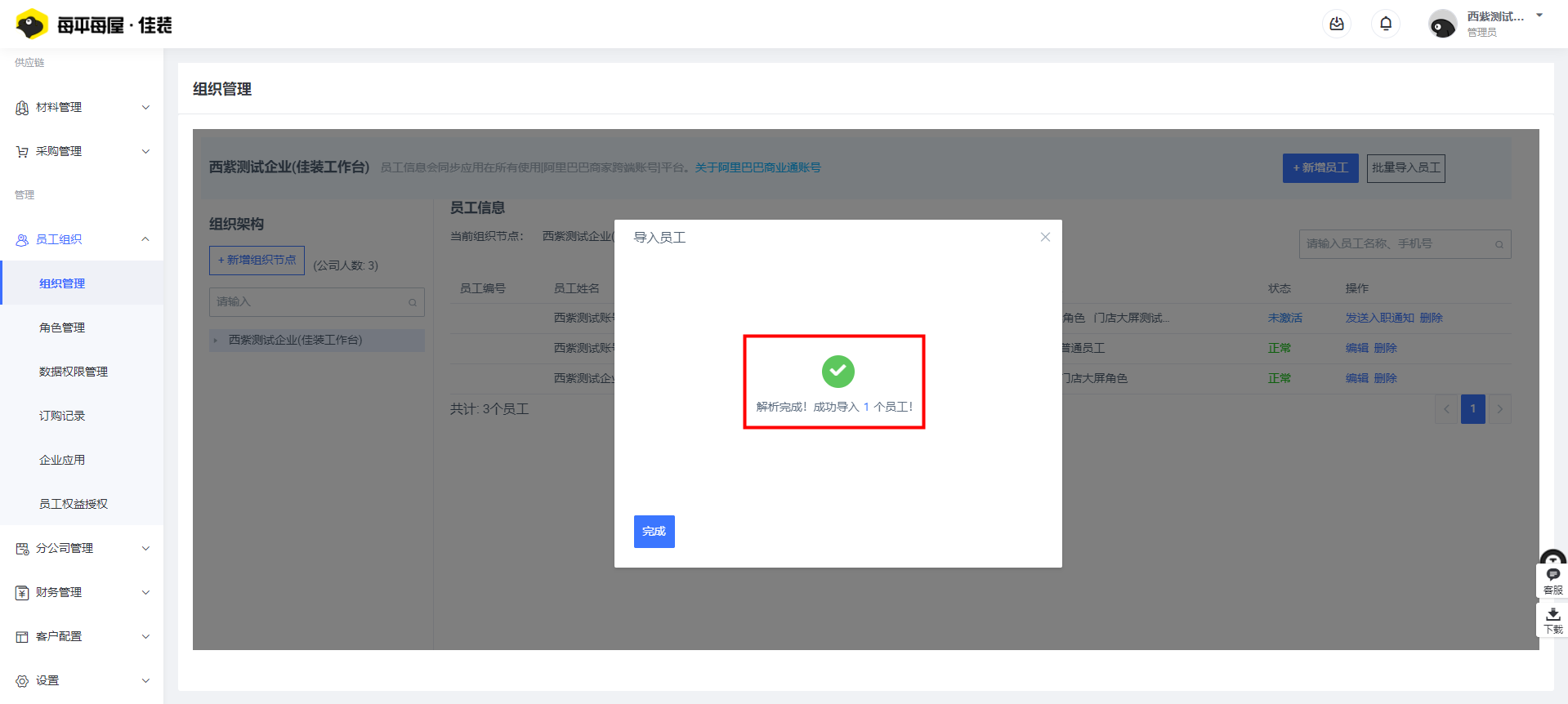Screen dimensions: 1568x704
Task: Click the round headset widget icon above 客服
Action: coord(1552,558)
